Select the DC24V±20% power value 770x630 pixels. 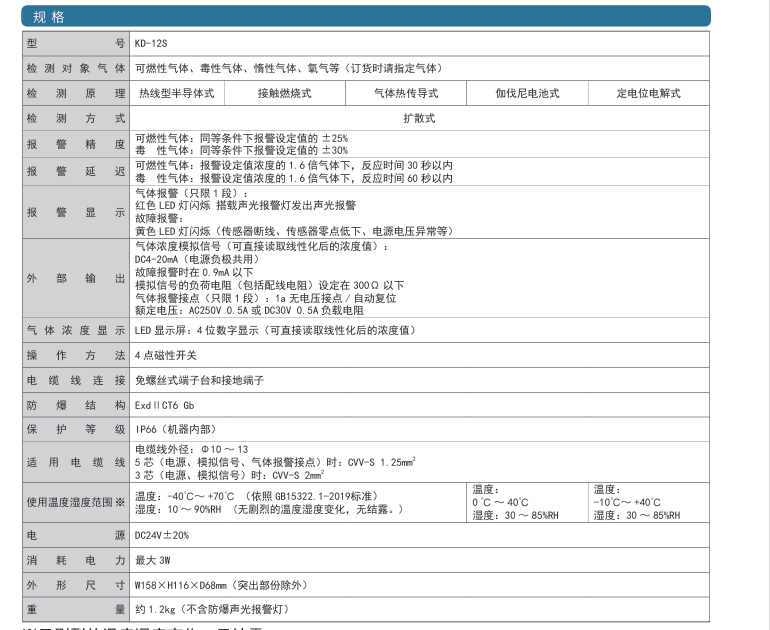click(162, 535)
